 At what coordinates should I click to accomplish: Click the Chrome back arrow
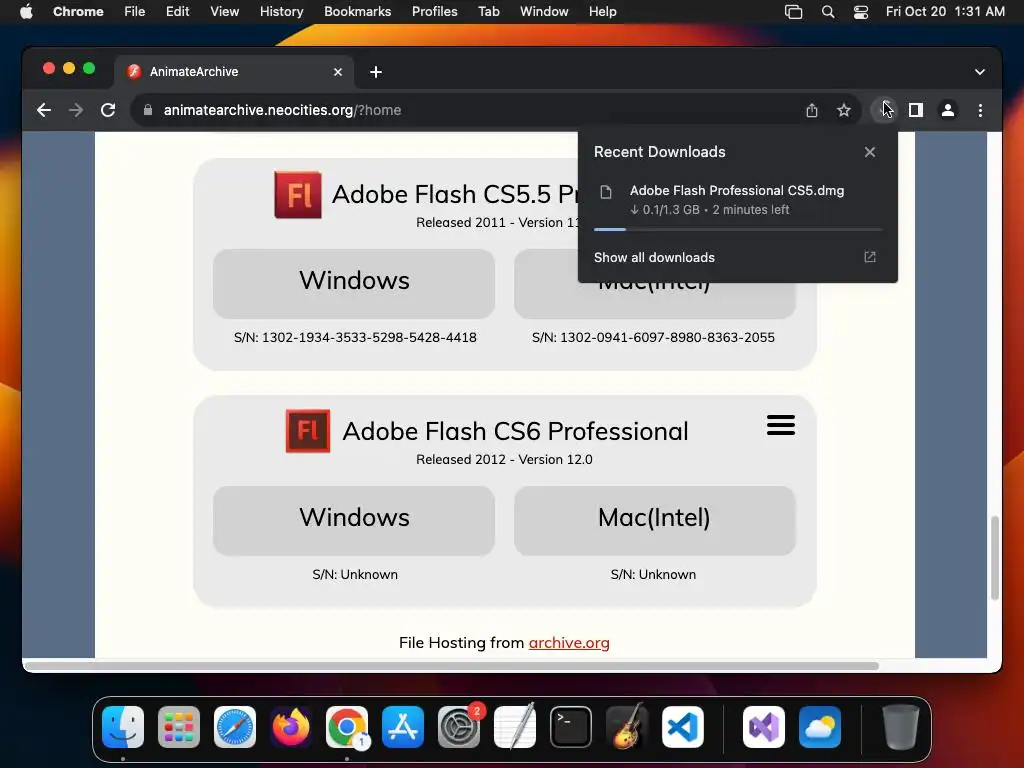44,110
